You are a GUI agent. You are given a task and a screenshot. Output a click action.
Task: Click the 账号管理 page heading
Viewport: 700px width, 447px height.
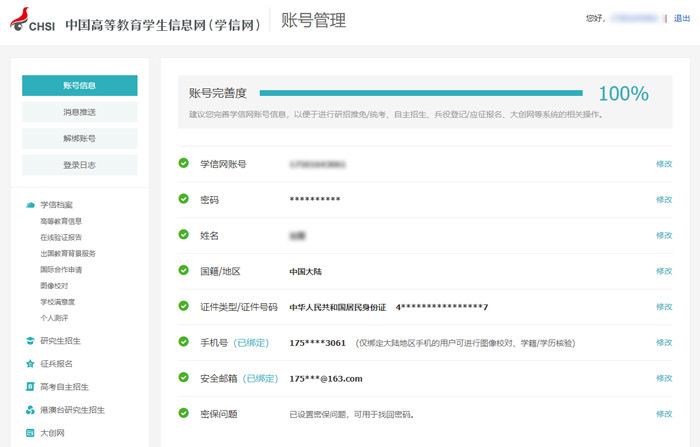(313, 21)
